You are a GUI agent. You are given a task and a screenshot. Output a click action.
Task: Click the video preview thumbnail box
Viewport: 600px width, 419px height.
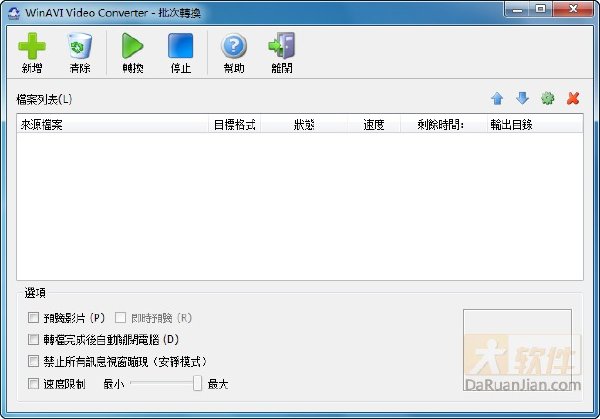[517, 350]
